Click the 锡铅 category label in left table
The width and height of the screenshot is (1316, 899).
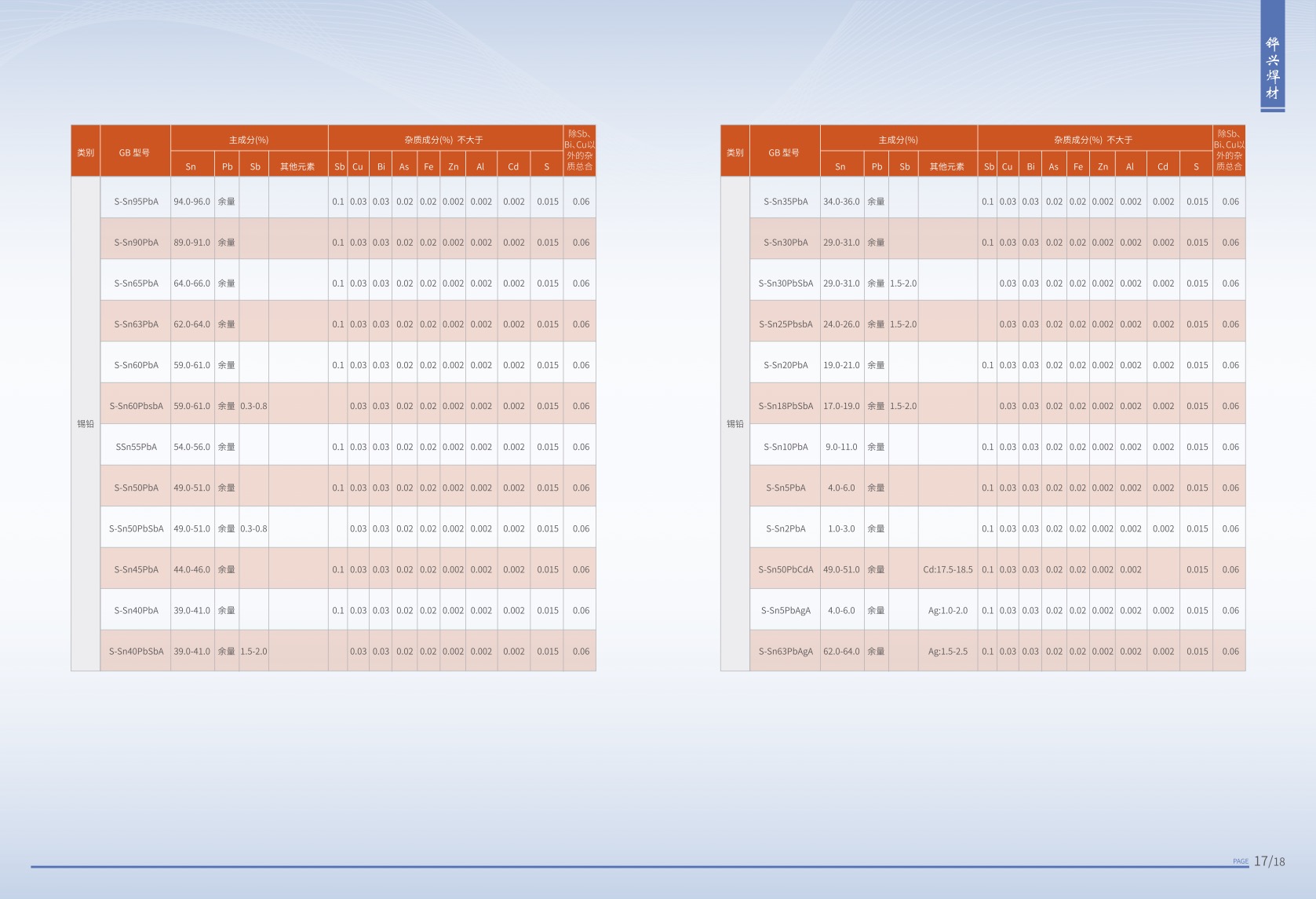[86, 424]
